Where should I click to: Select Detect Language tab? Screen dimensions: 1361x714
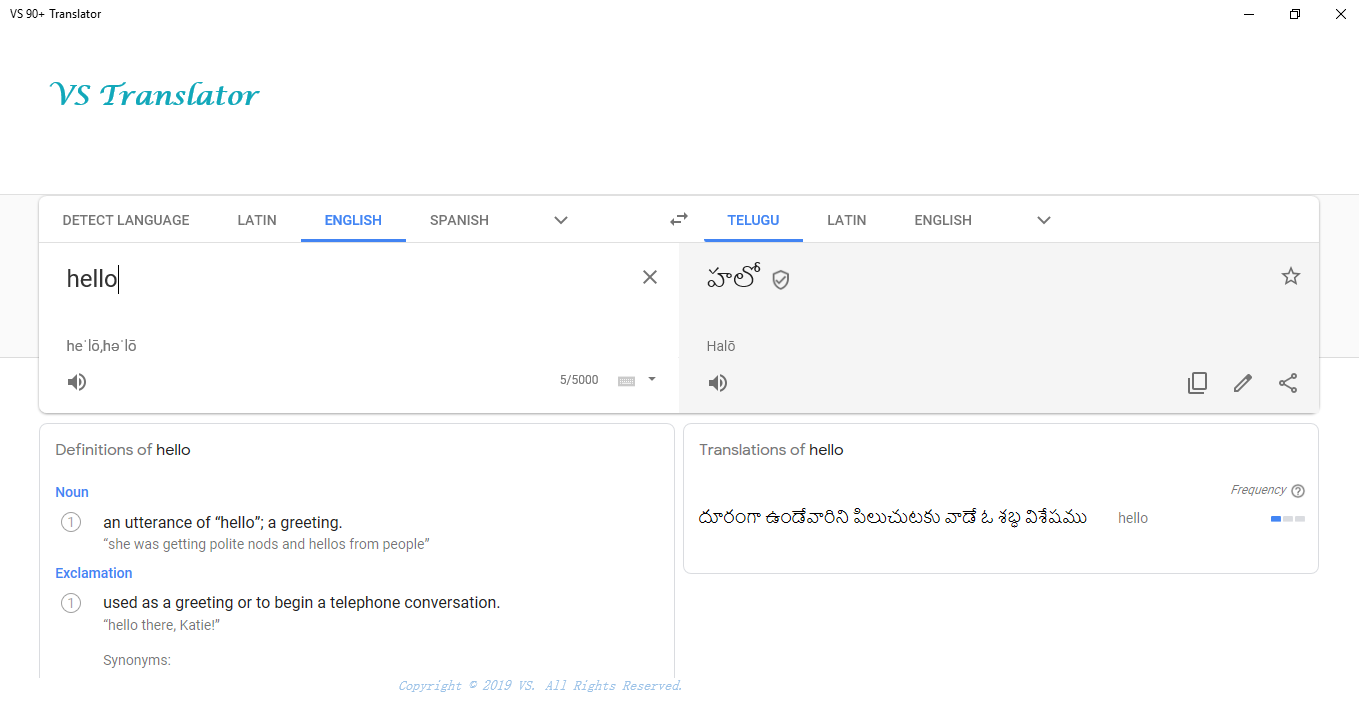point(126,220)
